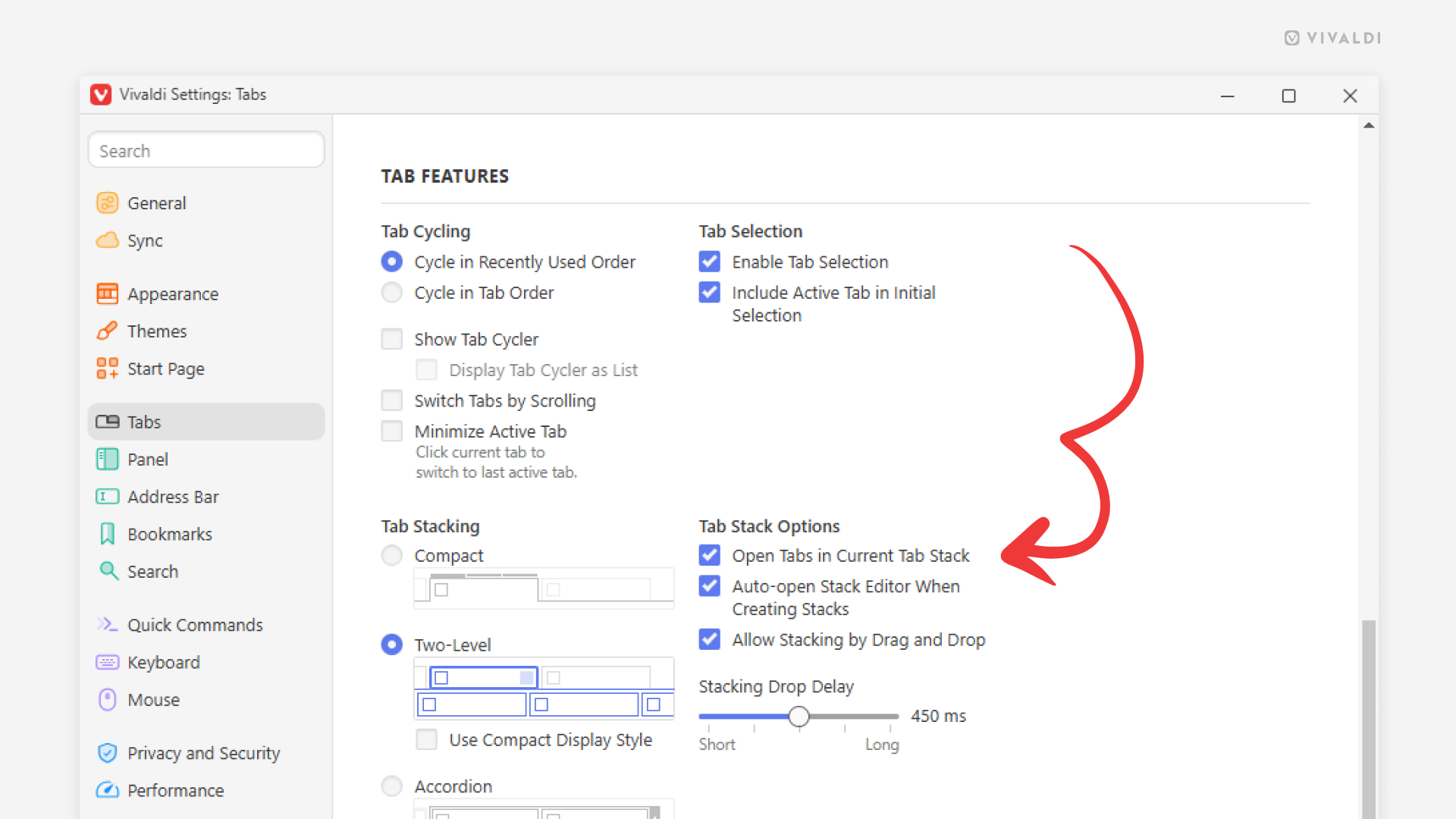Click the Tabs icon in sidebar
This screenshot has width=1456, height=819.
108,422
